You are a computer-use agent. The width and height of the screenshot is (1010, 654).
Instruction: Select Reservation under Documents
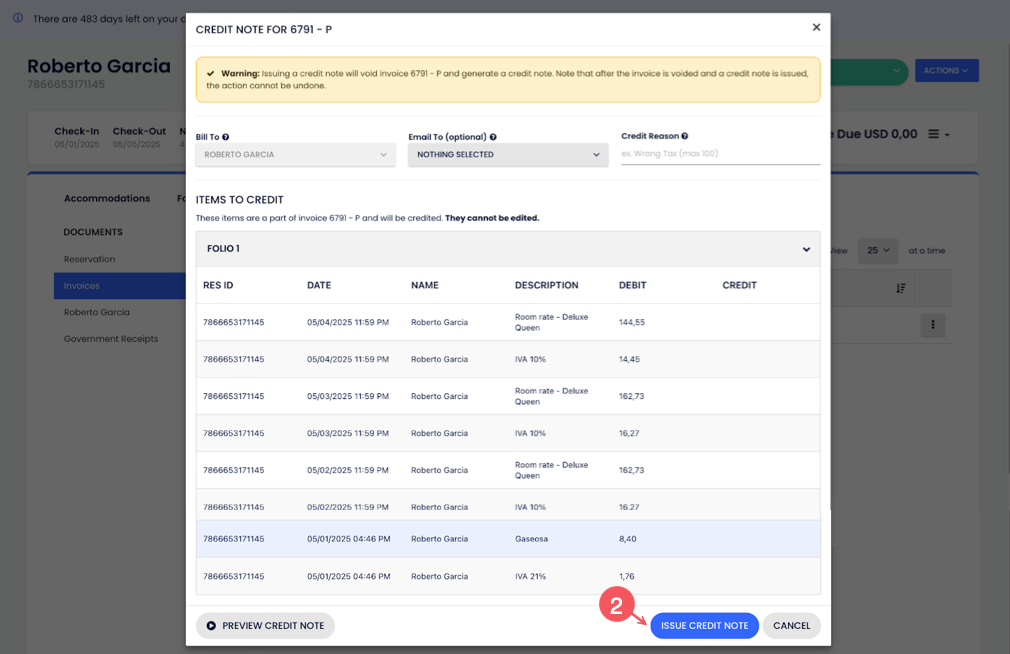coord(90,259)
